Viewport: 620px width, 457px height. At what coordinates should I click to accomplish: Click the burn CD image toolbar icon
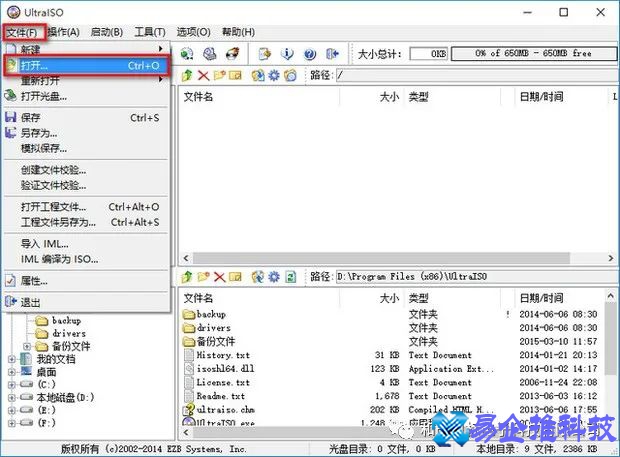[232, 53]
